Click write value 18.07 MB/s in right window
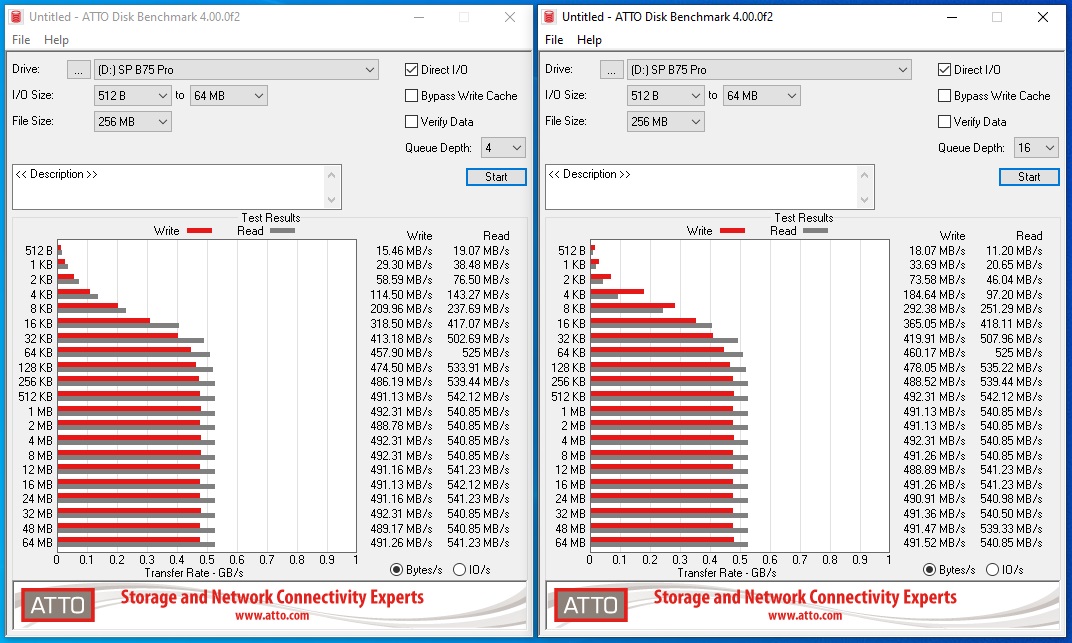Screen dimensions: 1072x643 (937, 251)
